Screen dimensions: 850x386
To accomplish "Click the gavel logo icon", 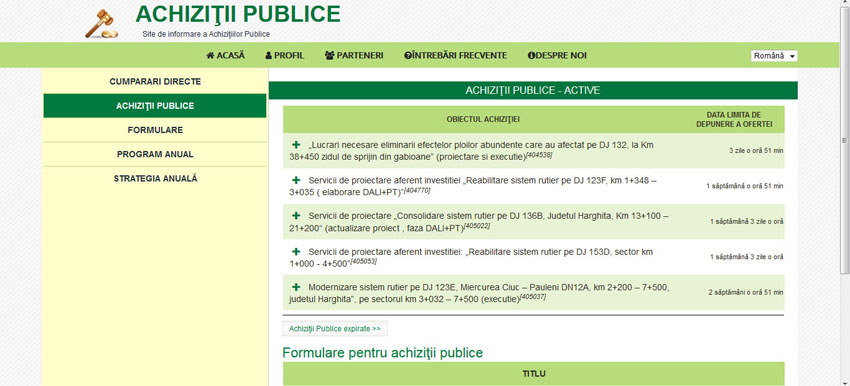I will click(101, 24).
